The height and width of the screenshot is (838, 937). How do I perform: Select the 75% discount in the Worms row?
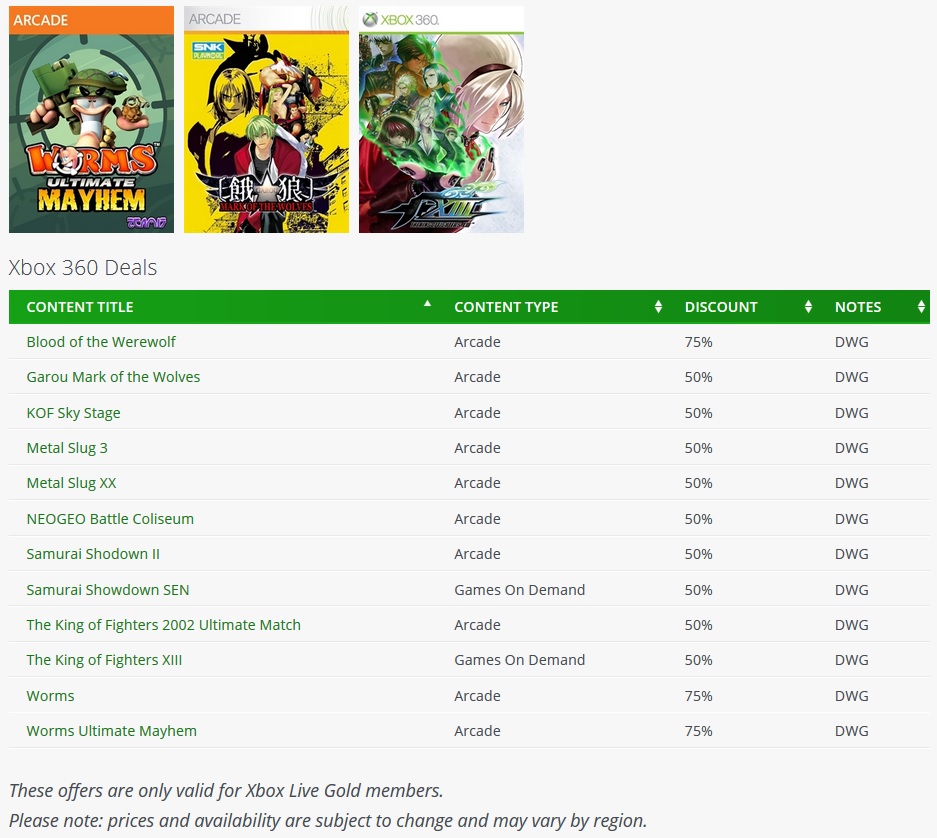(699, 696)
